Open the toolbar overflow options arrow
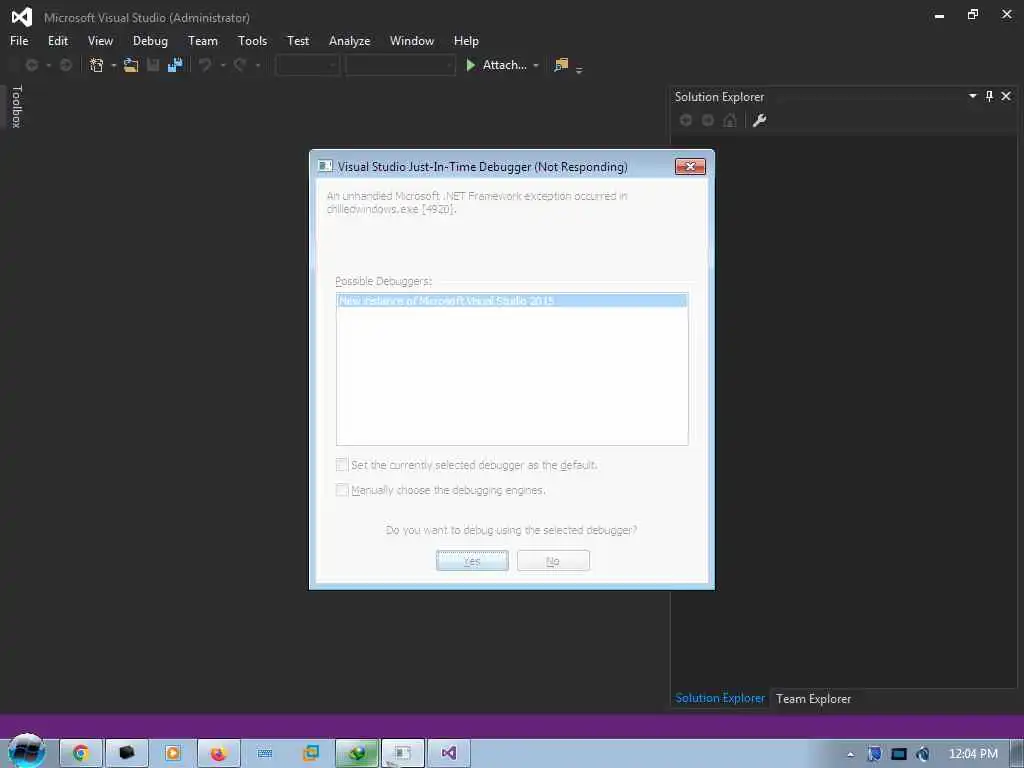Screen dimensions: 1024x768 (579, 70)
